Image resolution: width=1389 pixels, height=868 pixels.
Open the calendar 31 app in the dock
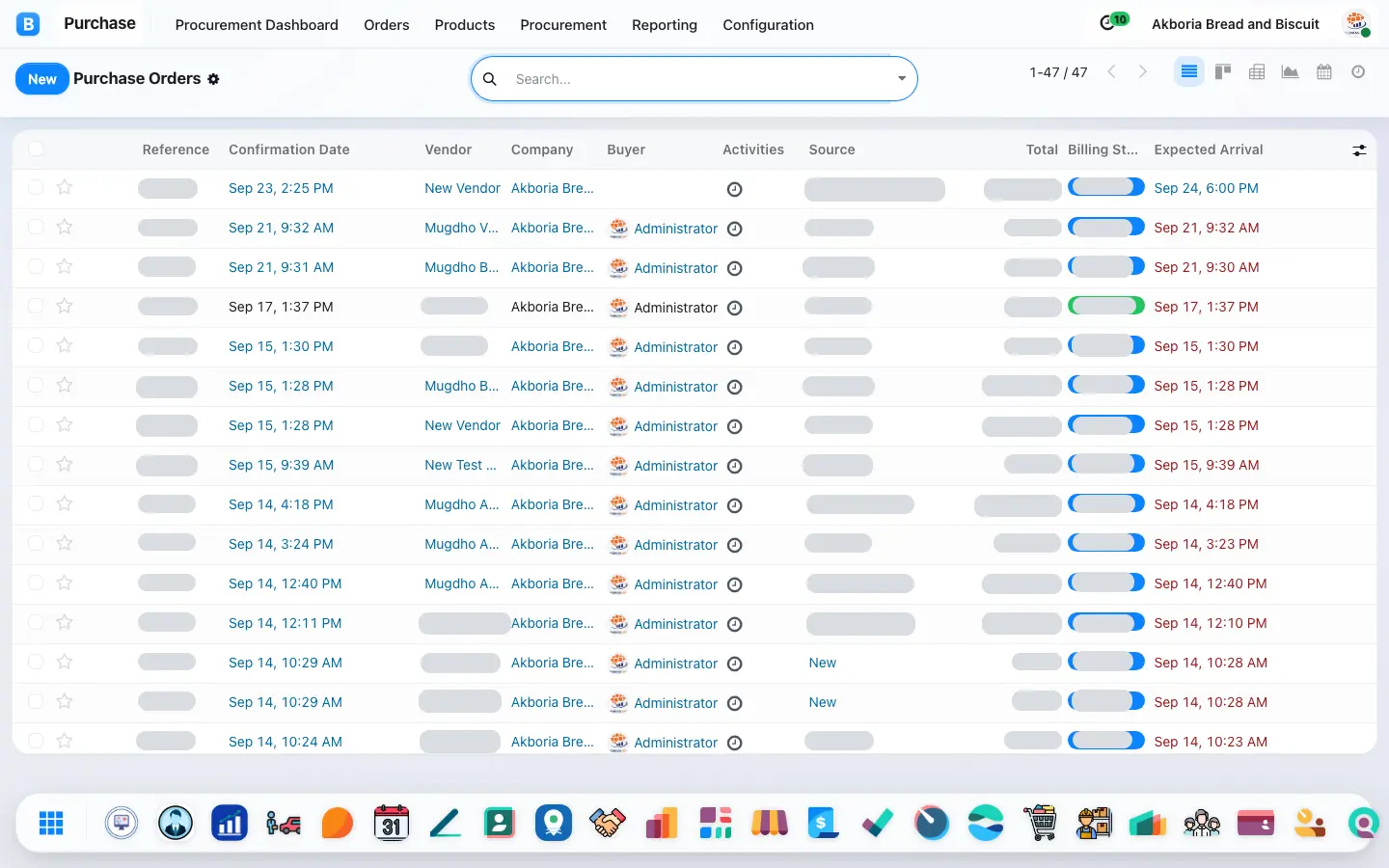392,823
